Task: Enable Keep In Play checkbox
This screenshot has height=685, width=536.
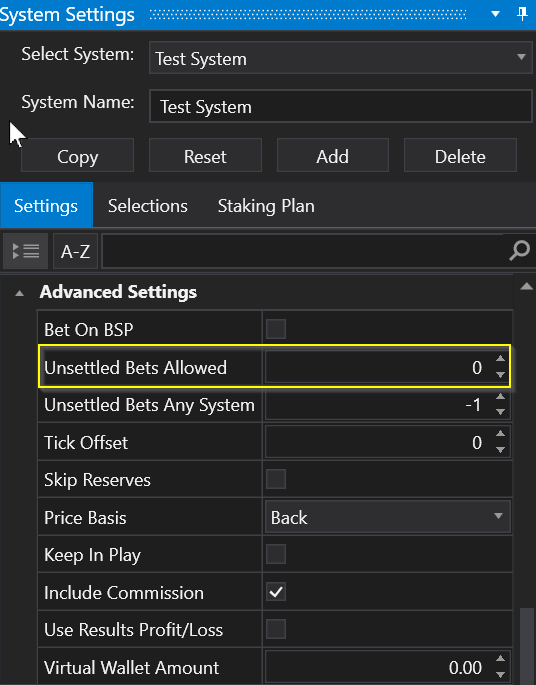Action: (276, 554)
